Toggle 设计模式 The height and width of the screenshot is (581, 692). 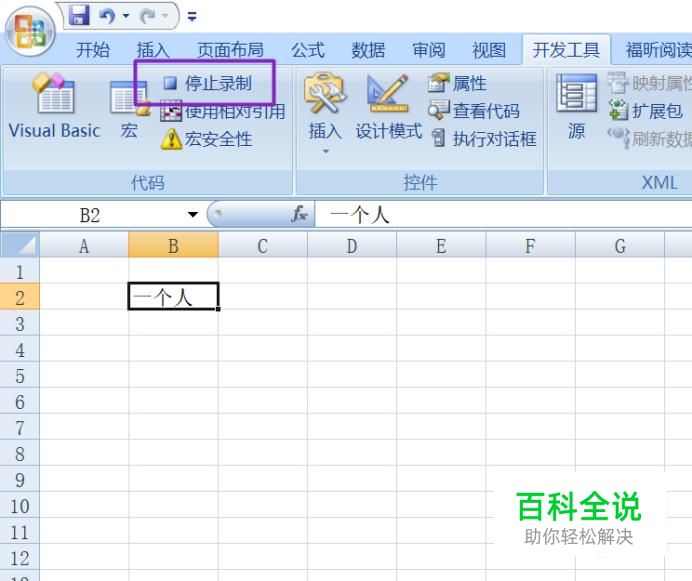pos(388,107)
